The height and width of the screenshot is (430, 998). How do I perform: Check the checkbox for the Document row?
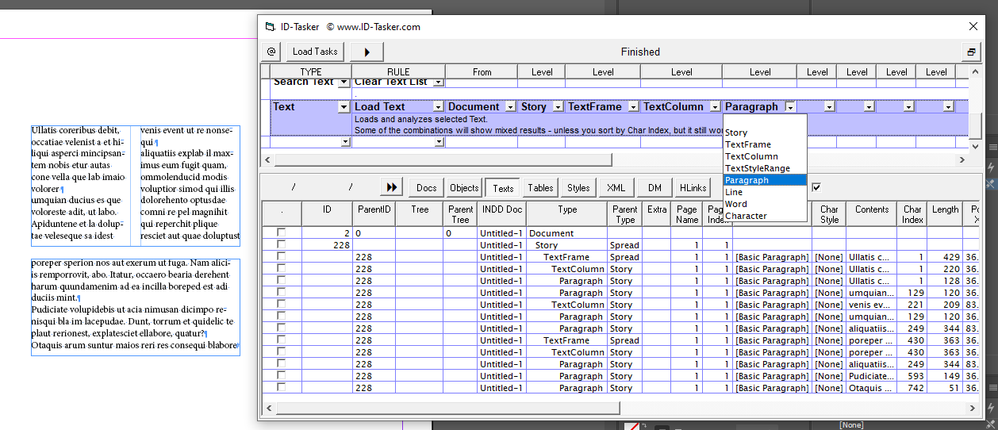point(281,232)
